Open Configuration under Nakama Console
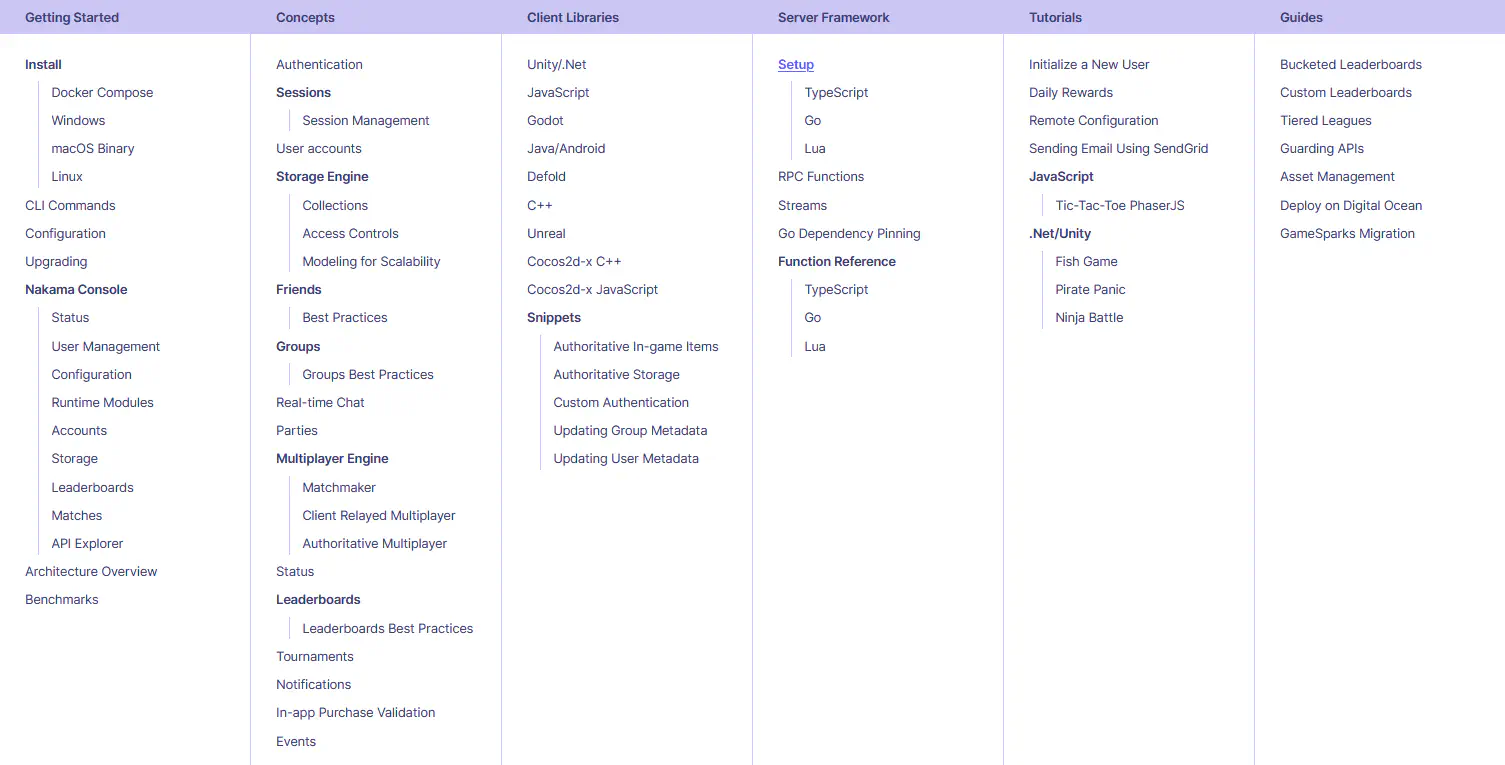The image size is (1505, 765). click(x=91, y=374)
